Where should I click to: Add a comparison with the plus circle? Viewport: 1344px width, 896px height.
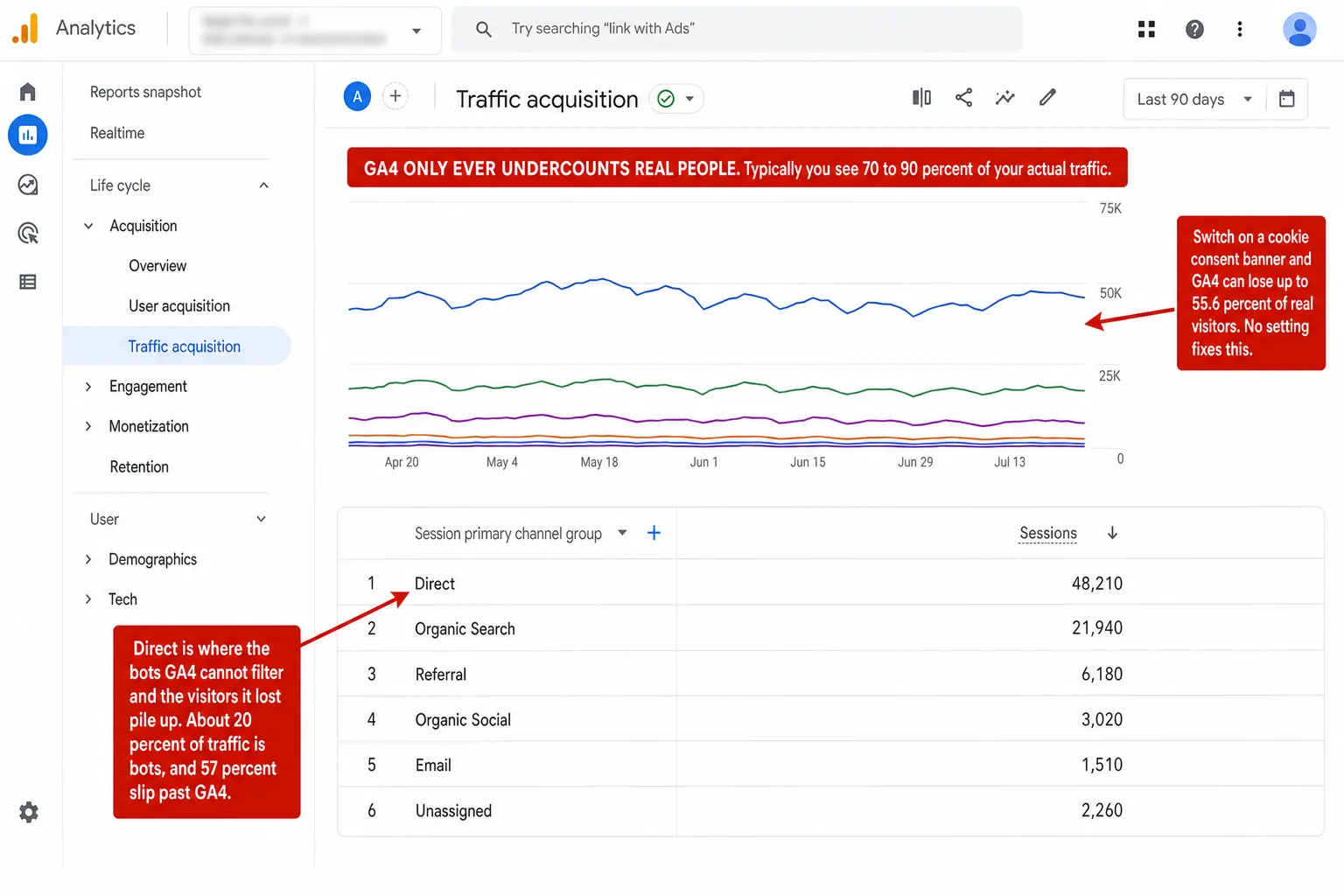pyautogui.click(x=395, y=96)
